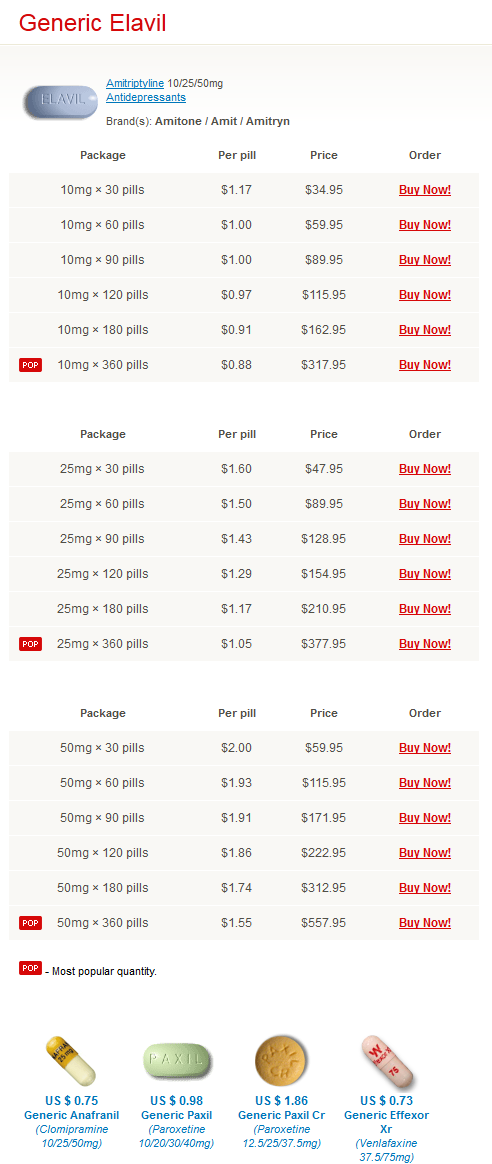The image size is (492, 1164).
Task: Order the 50mg × 60 pills package
Action: [x=424, y=783]
